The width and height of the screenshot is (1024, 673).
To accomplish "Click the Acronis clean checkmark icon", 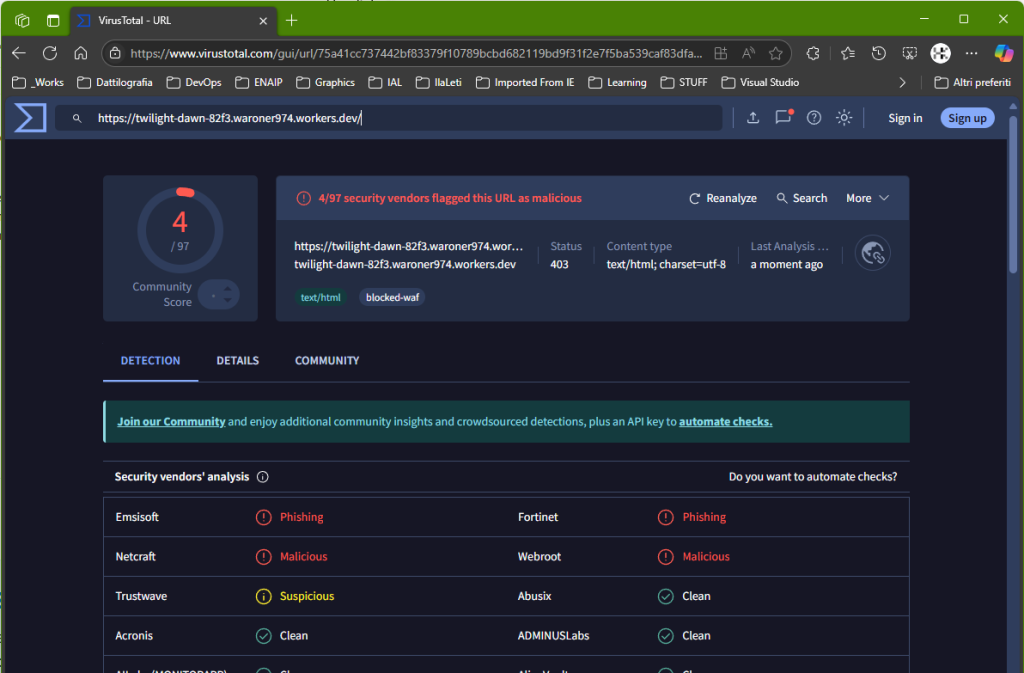I will click(263, 636).
